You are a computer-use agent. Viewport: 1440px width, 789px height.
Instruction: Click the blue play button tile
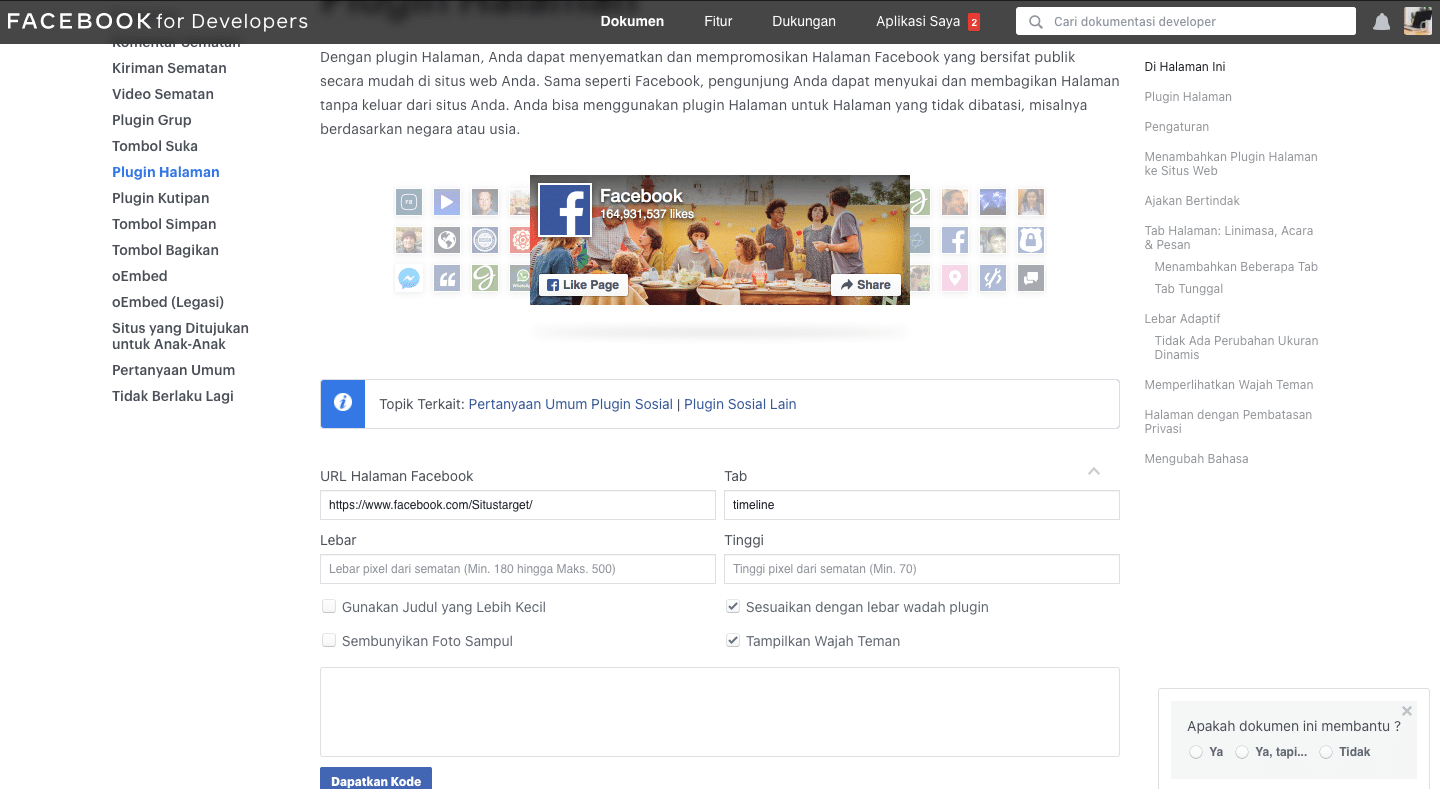[x=447, y=202]
